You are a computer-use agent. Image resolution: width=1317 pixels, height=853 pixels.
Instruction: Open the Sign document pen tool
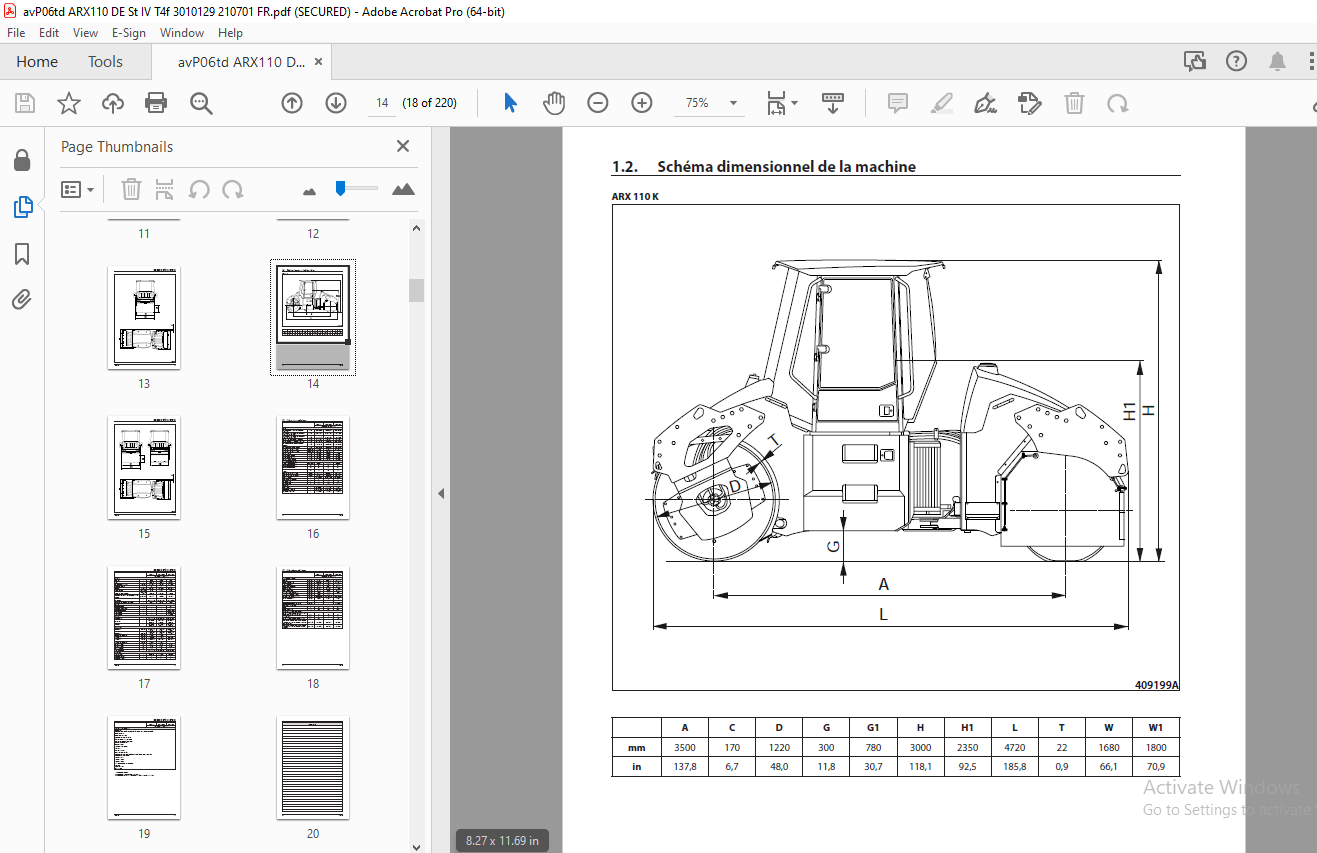(x=986, y=103)
